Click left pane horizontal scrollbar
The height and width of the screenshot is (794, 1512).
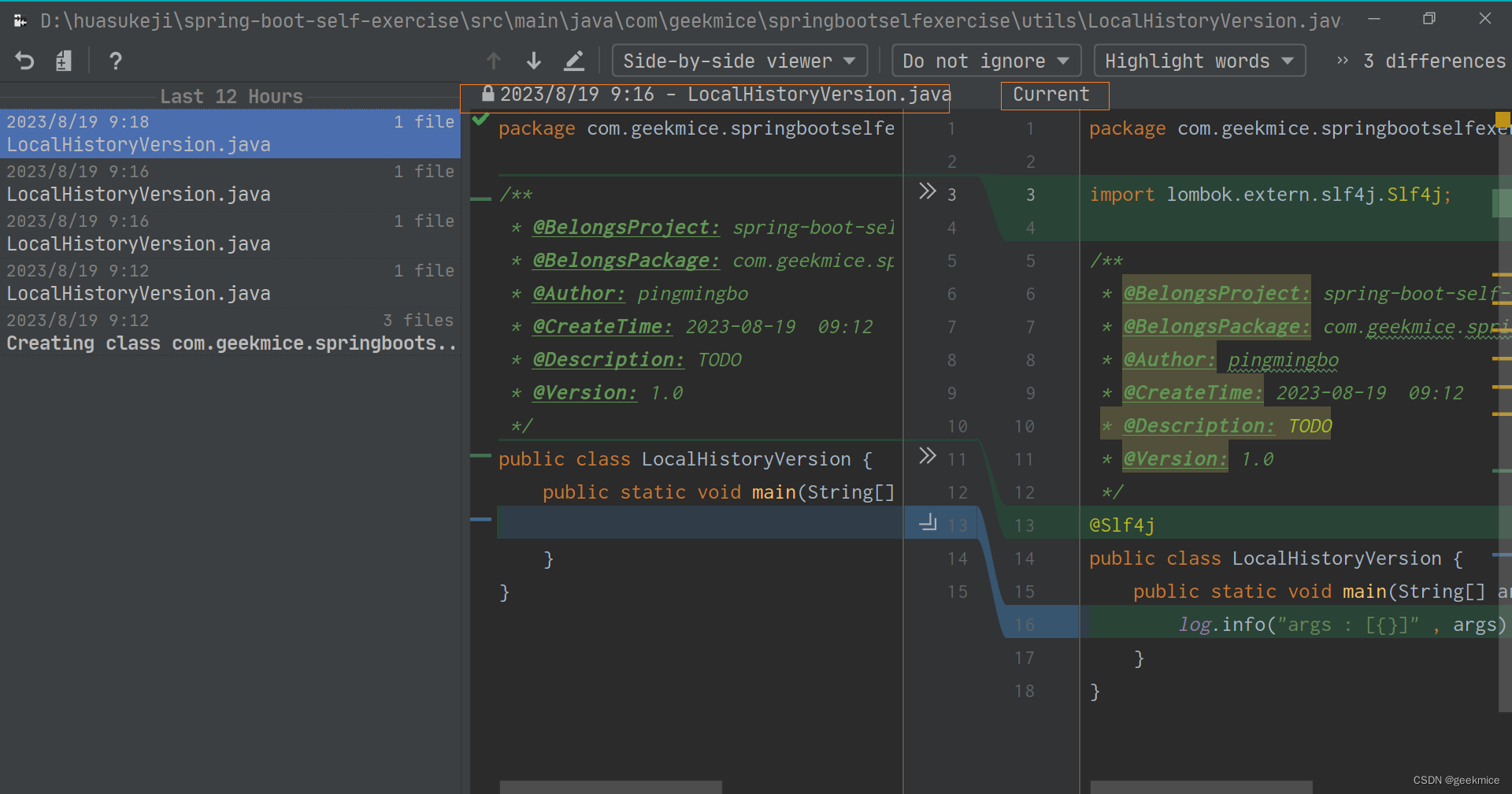[610, 788]
